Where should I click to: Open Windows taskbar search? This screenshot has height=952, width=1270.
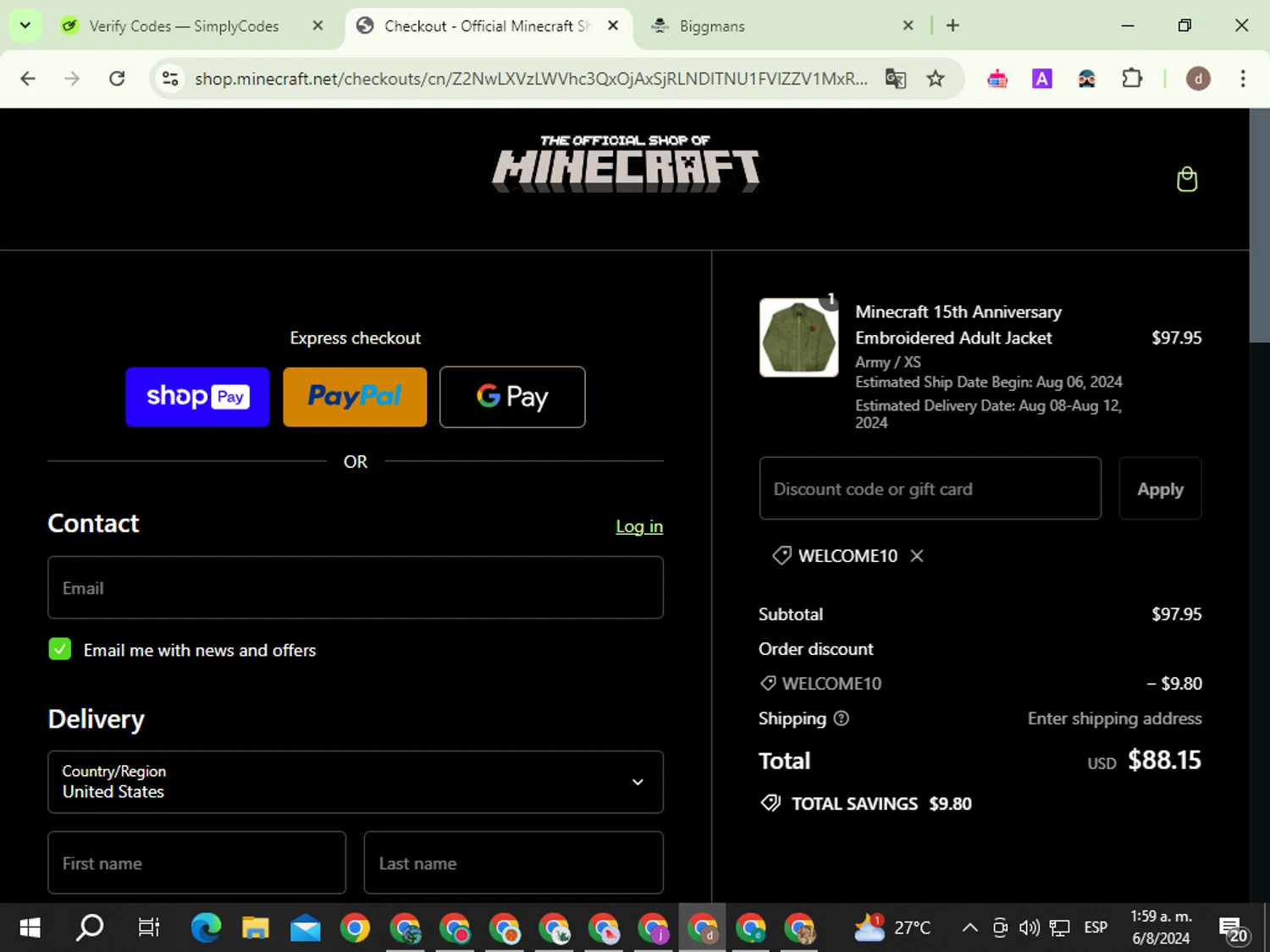(90, 927)
